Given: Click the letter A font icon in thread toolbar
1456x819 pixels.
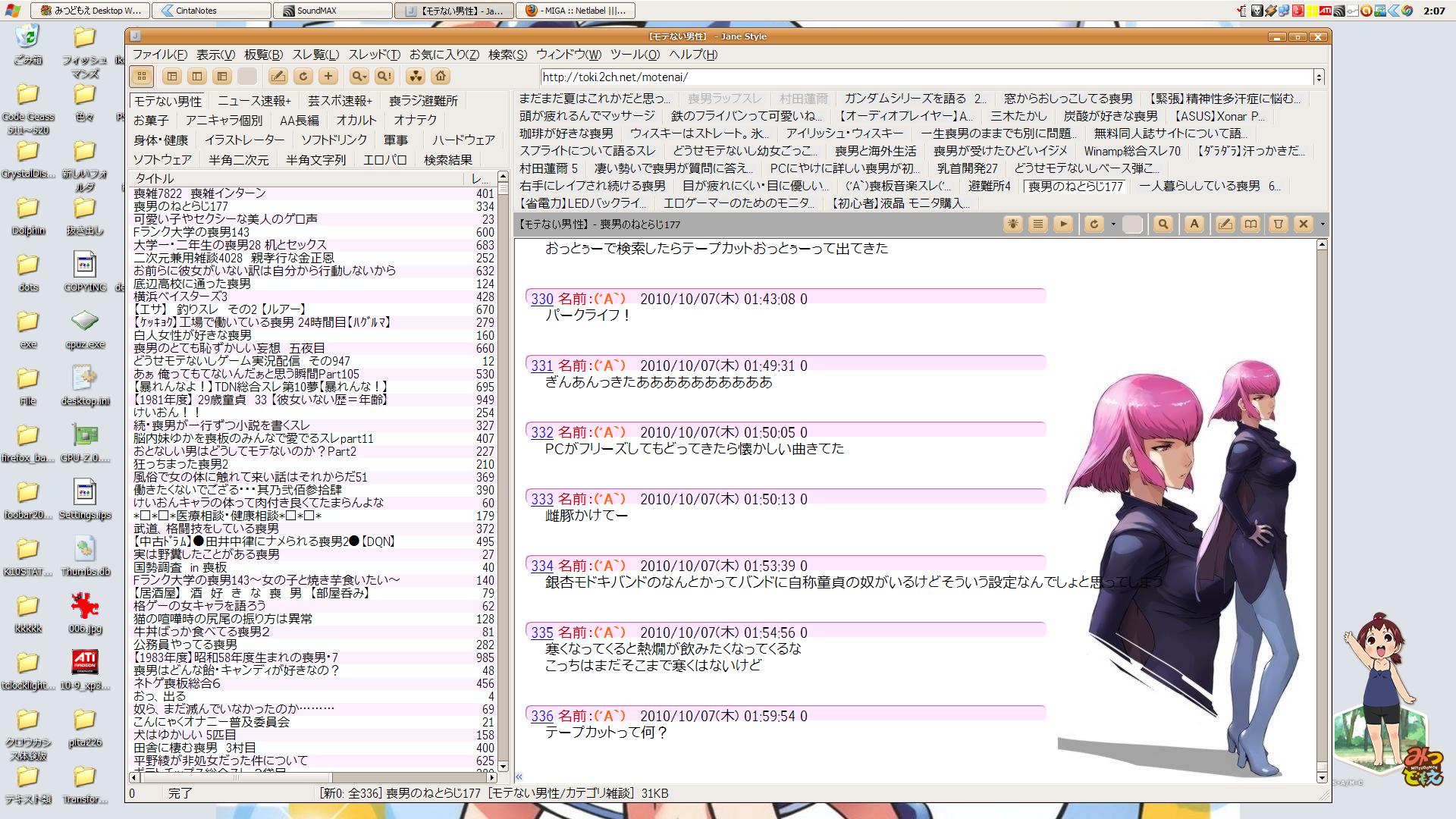Looking at the screenshot, I should [1194, 224].
